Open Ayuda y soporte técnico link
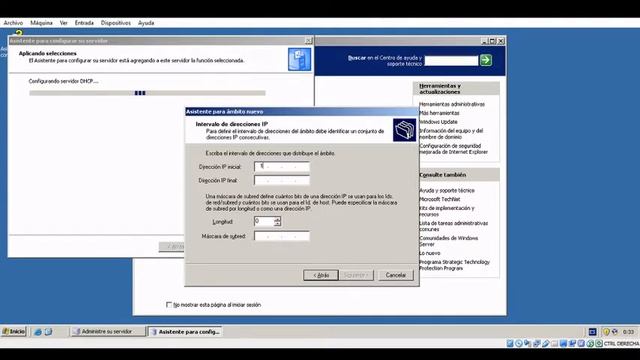The height and width of the screenshot is (360, 640). pos(447,190)
